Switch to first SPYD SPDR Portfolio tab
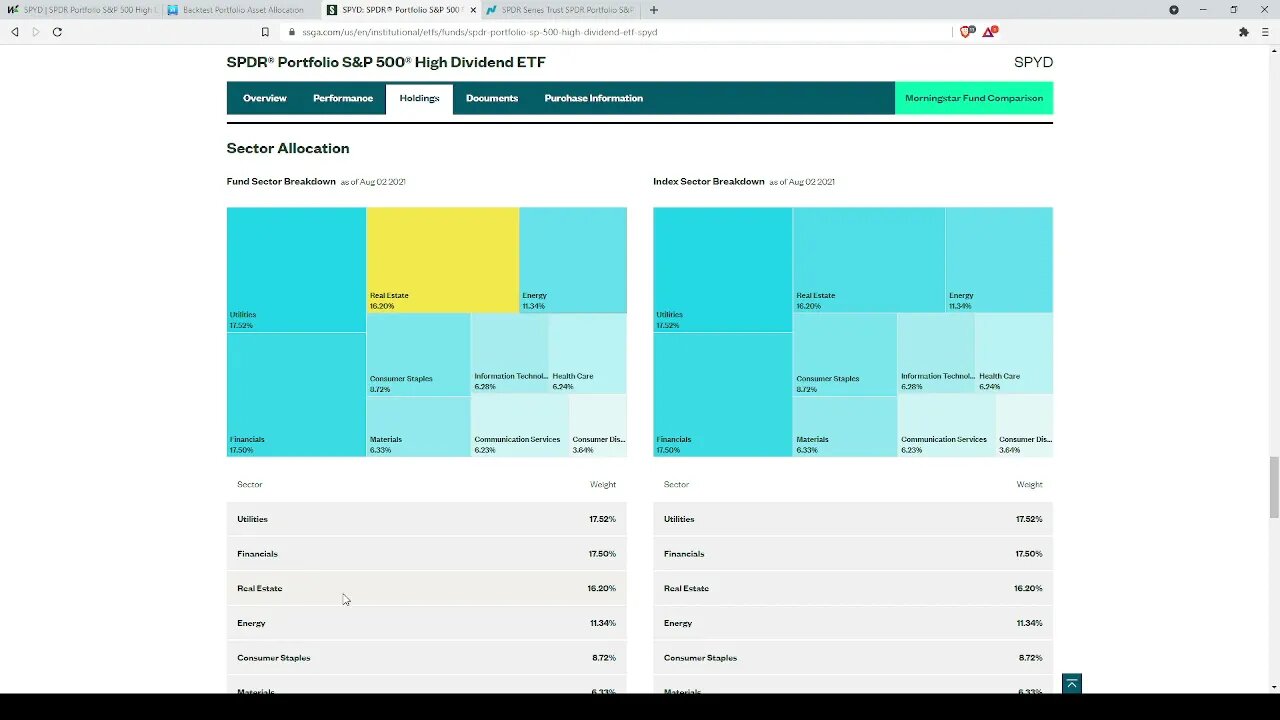Image resolution: width=1280 pixels, height=720 pixels. [x=81, y=10]
